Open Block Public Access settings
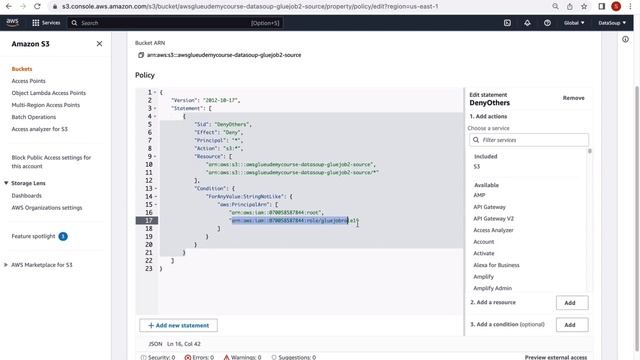640x360 pixels. (x=51, y=162)
